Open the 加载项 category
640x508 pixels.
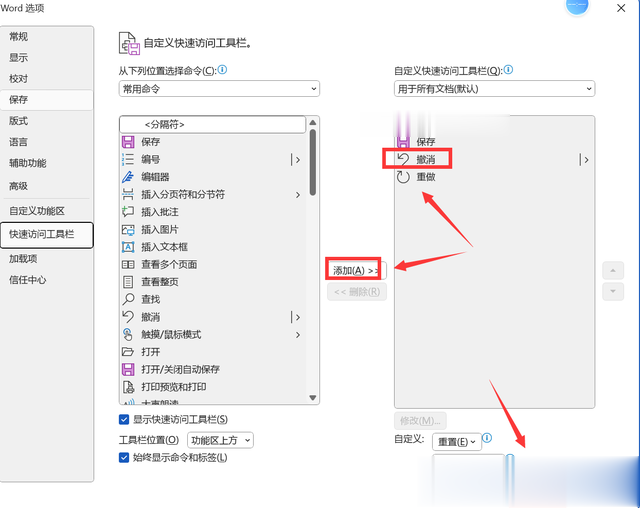pyautogui.click(x=47, y=259)
